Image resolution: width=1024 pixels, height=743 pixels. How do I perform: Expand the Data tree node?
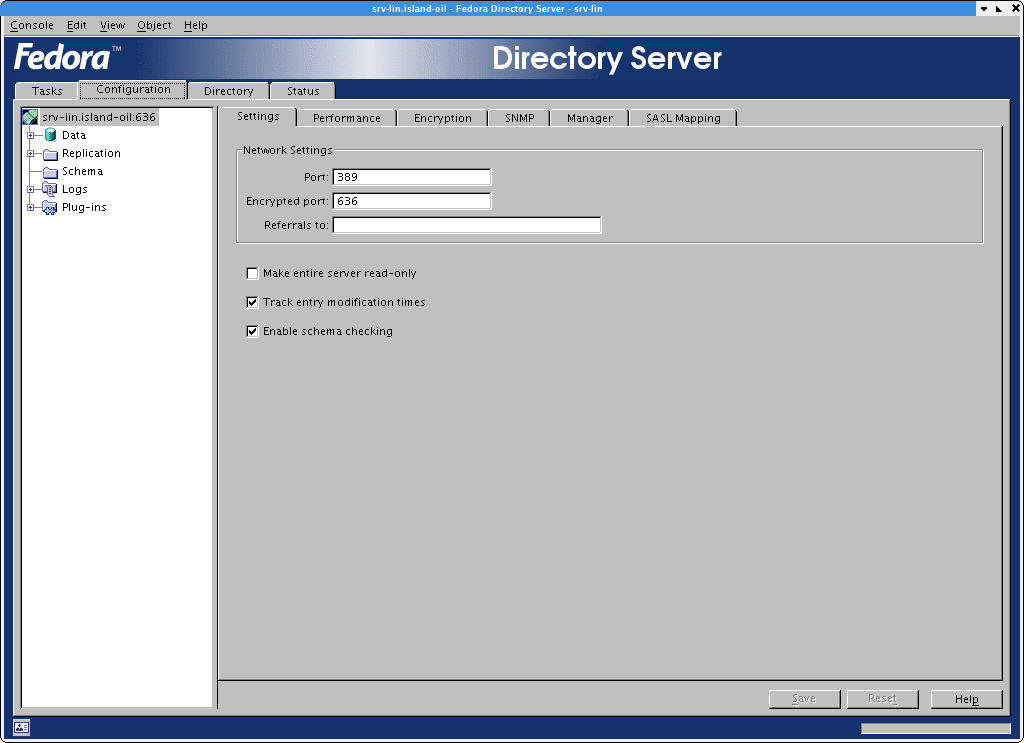click(30, 135)
